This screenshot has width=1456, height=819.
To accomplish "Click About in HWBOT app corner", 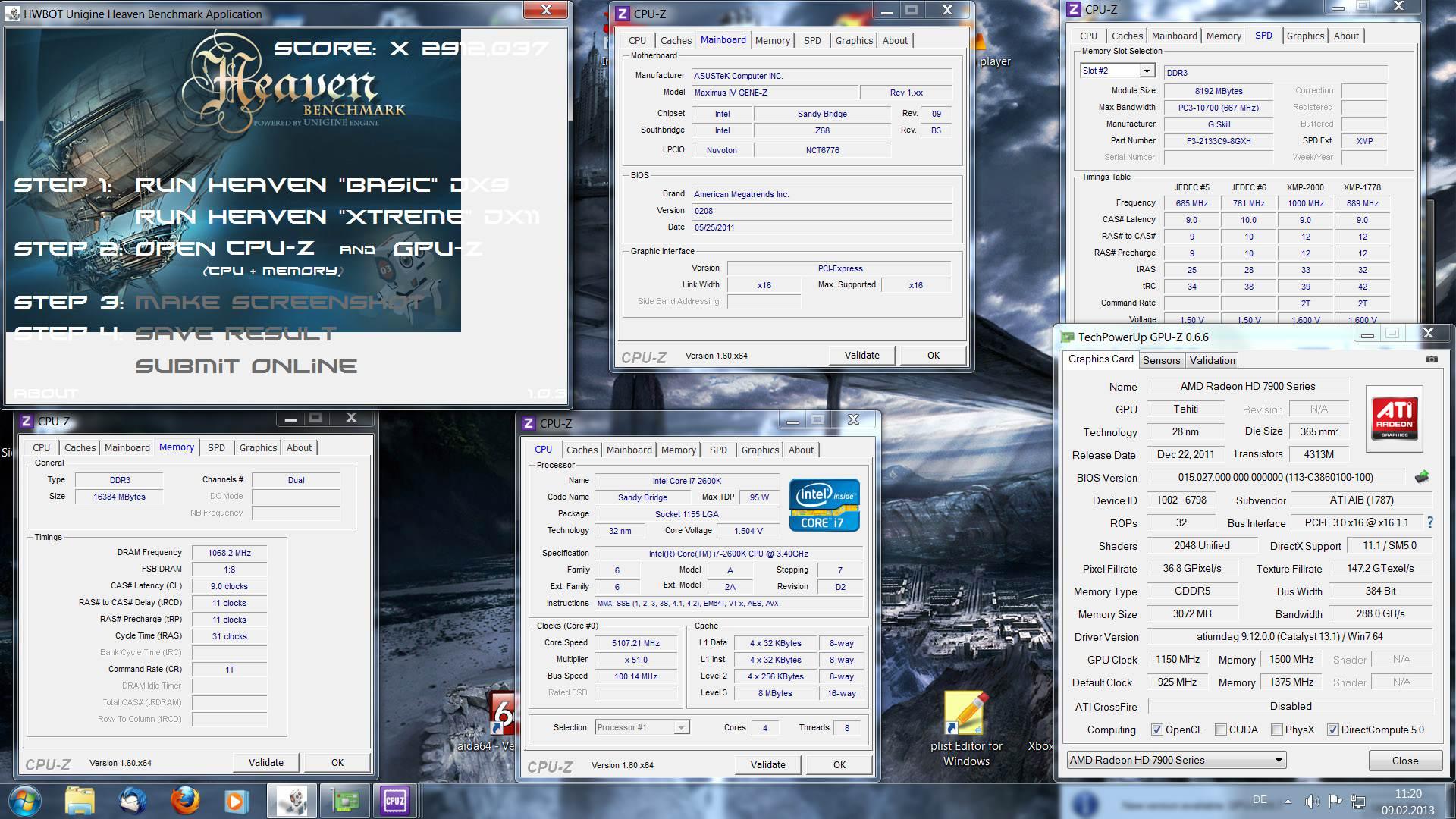I will [x=45, y=394].
